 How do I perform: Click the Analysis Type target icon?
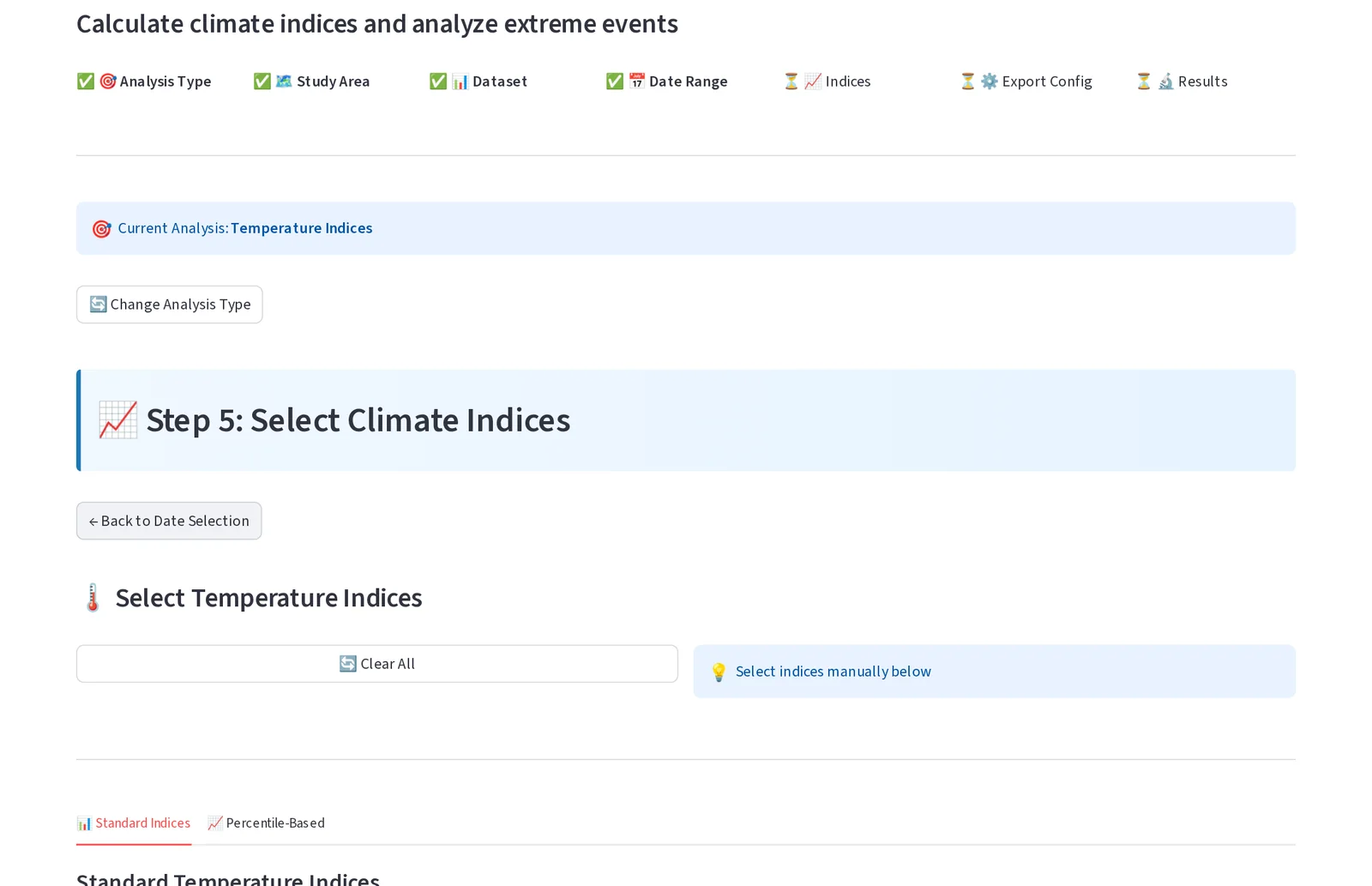pos(108,81)
